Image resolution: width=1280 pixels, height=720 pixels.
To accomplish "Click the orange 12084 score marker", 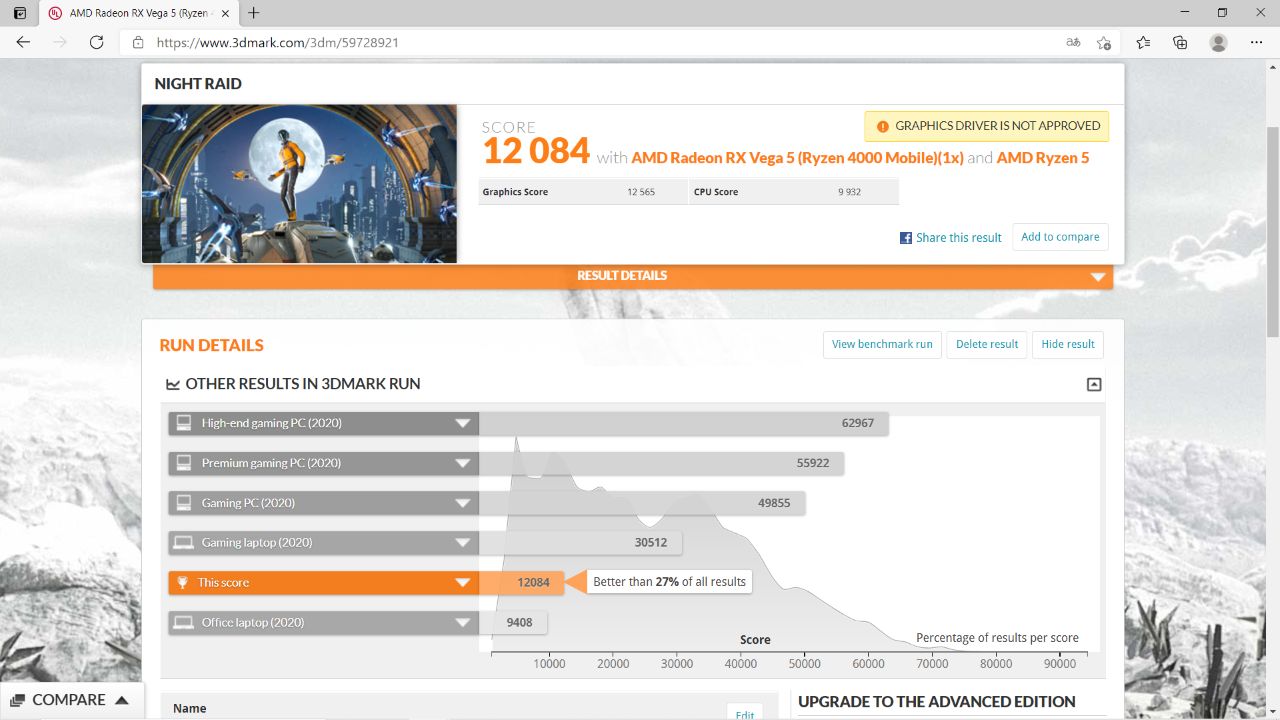I will click(x=522, y=583).
